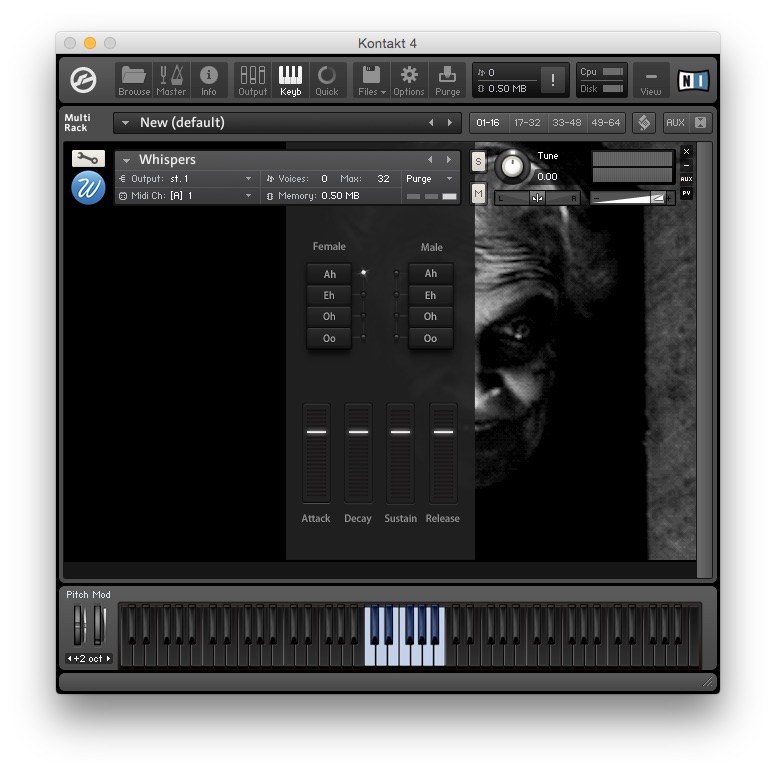Open instrument edit mode wrench
This screenshot has width=776, height=774.
[x=88, y=158]
